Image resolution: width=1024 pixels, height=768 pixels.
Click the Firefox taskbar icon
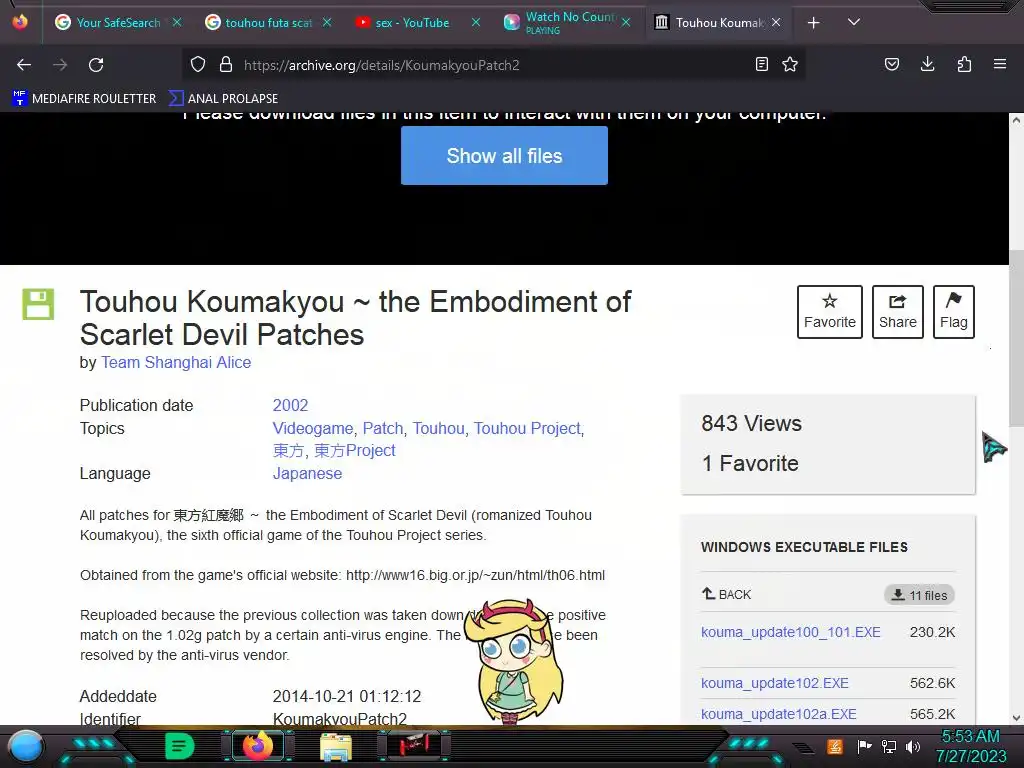click(x=257, y=746)
